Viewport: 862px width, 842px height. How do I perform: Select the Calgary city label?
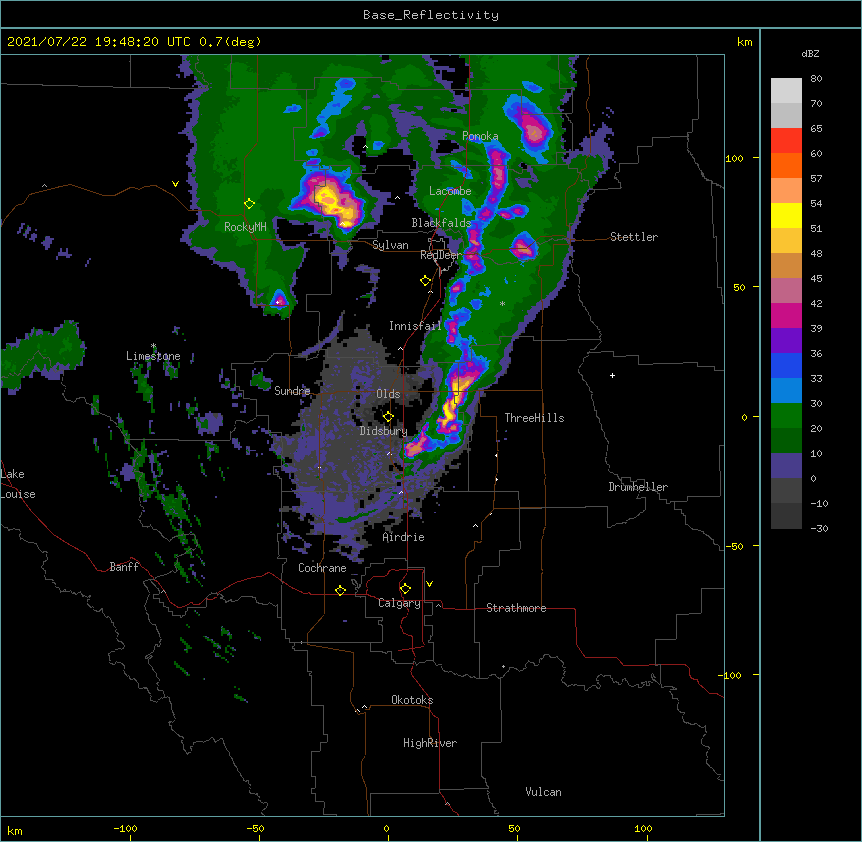point(400,603)
